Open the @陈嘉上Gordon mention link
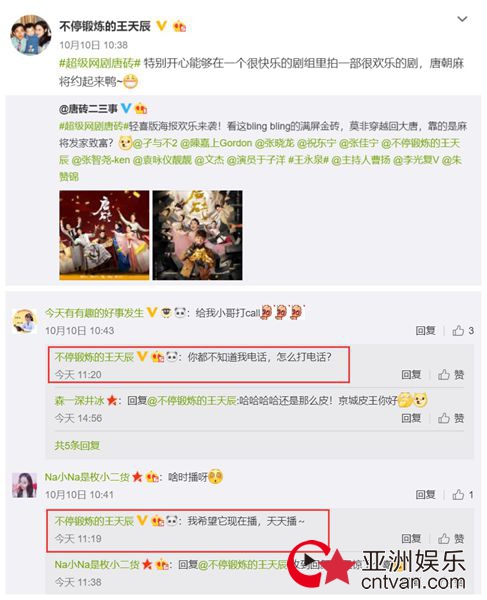Image resolution: width=487 pixels, height=600 pixels. [216, 143]
